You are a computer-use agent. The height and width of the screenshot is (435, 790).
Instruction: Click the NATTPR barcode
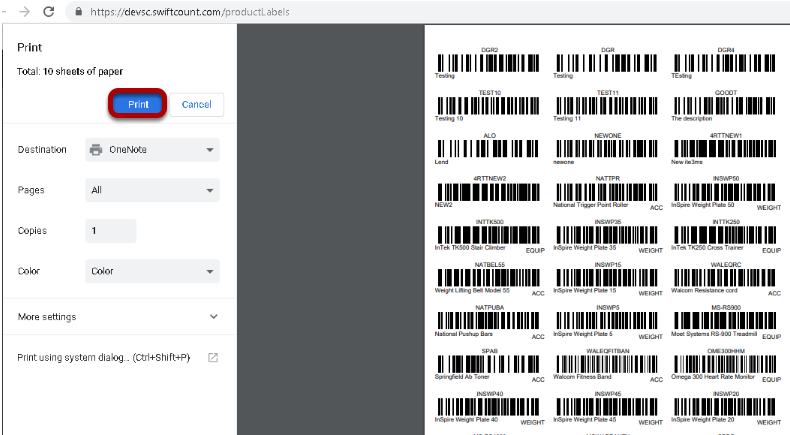click(x=607, y=192)
